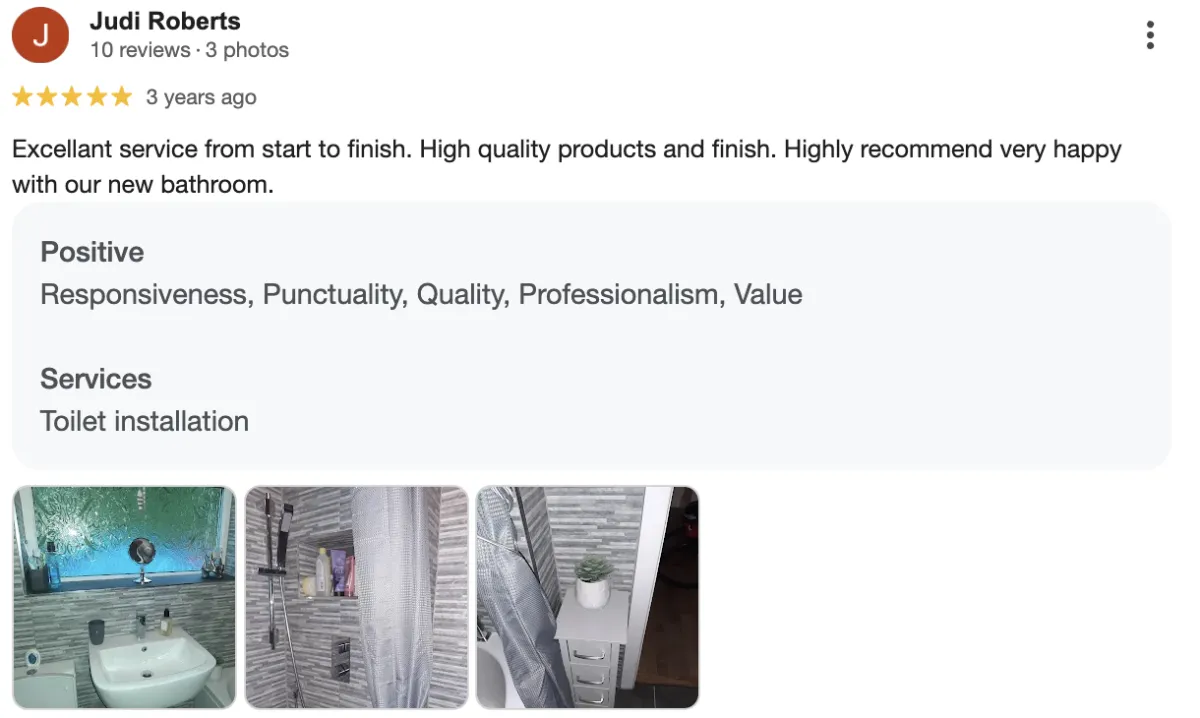Click the 'Professionalism' positive attribute

point(620,295)
